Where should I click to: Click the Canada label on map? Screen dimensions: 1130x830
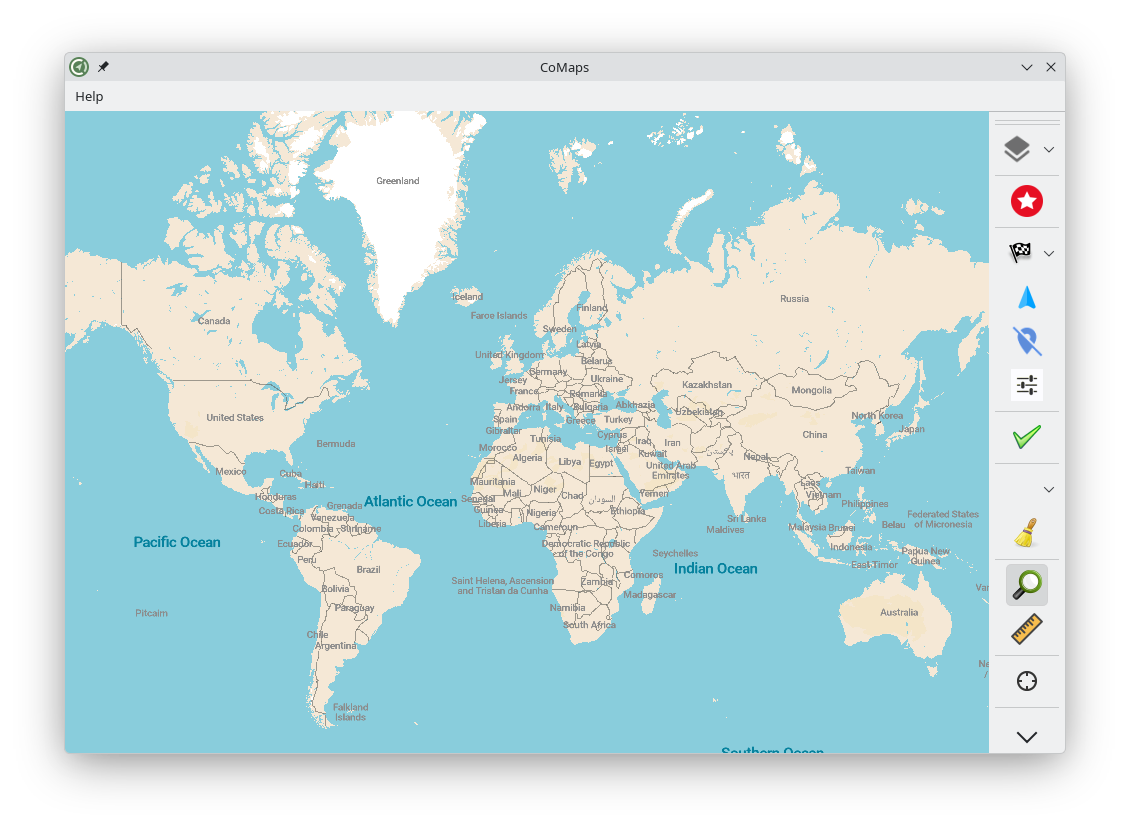pos(214,321)
